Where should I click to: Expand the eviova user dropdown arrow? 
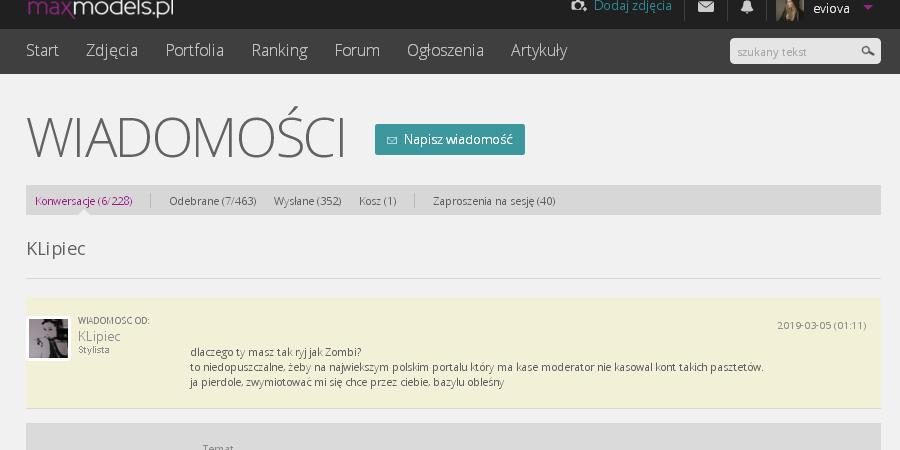pyautogui.click(x=868, y=7)
